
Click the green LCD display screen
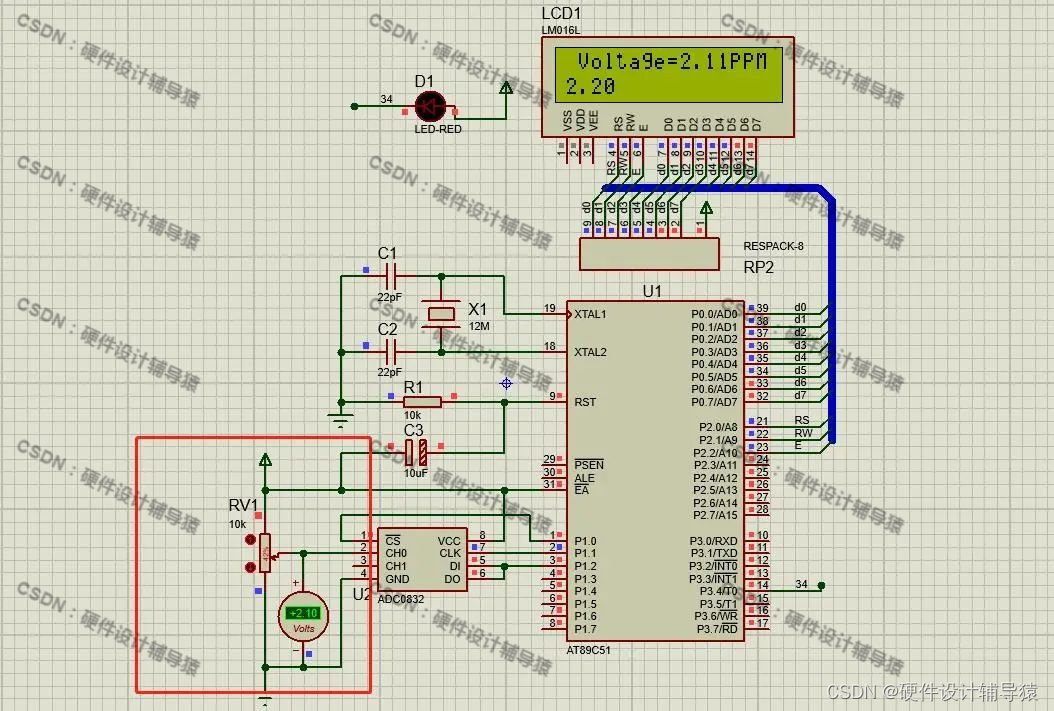669,75
